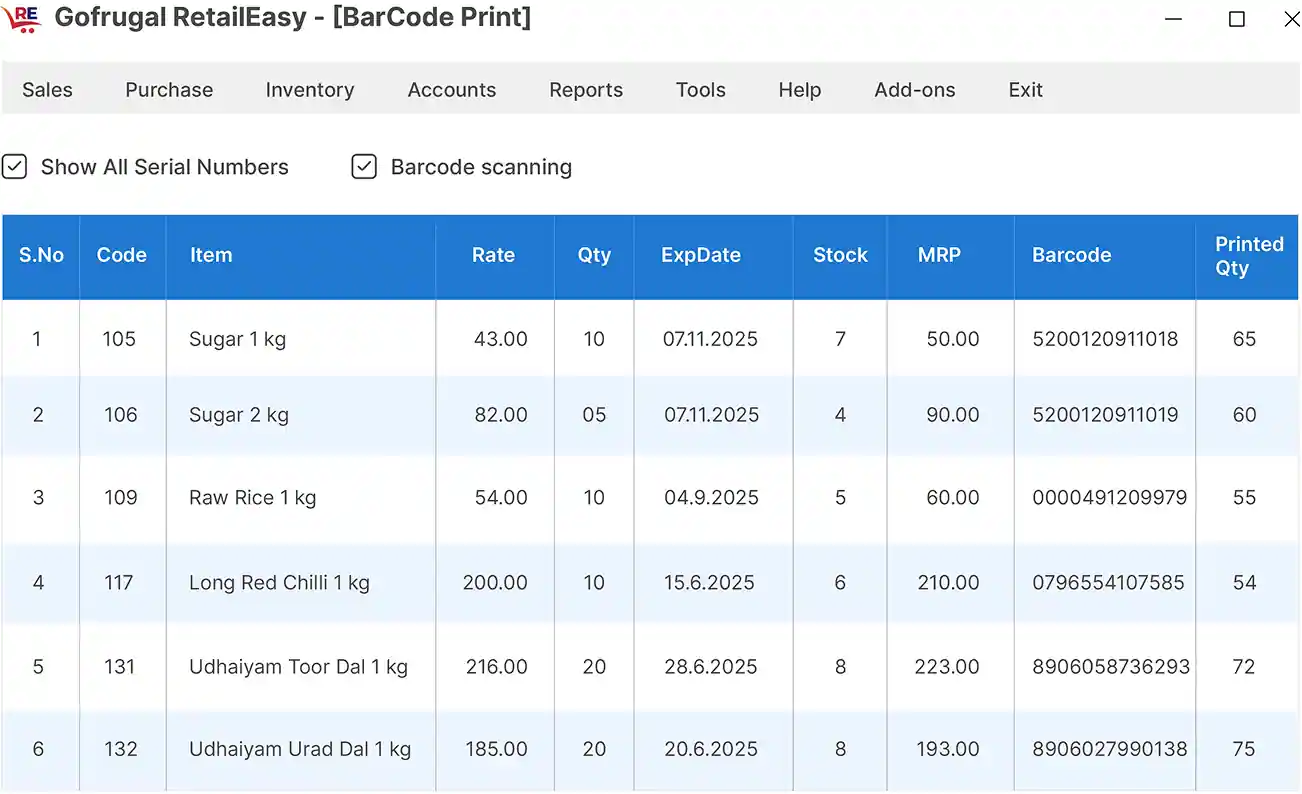Click the ExpDate column header
The height and width of the screenshot is (794, 1302).
click(701, 255)
